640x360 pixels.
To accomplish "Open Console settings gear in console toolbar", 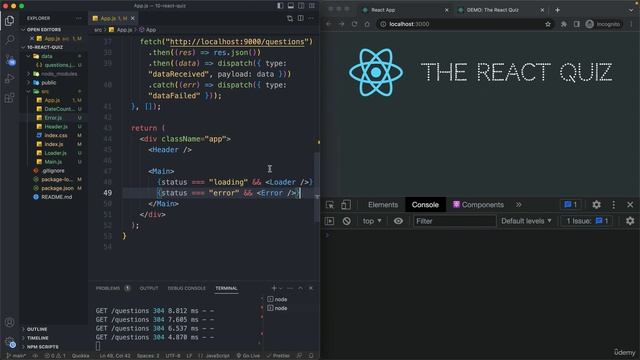I will (x=630, y=221).
